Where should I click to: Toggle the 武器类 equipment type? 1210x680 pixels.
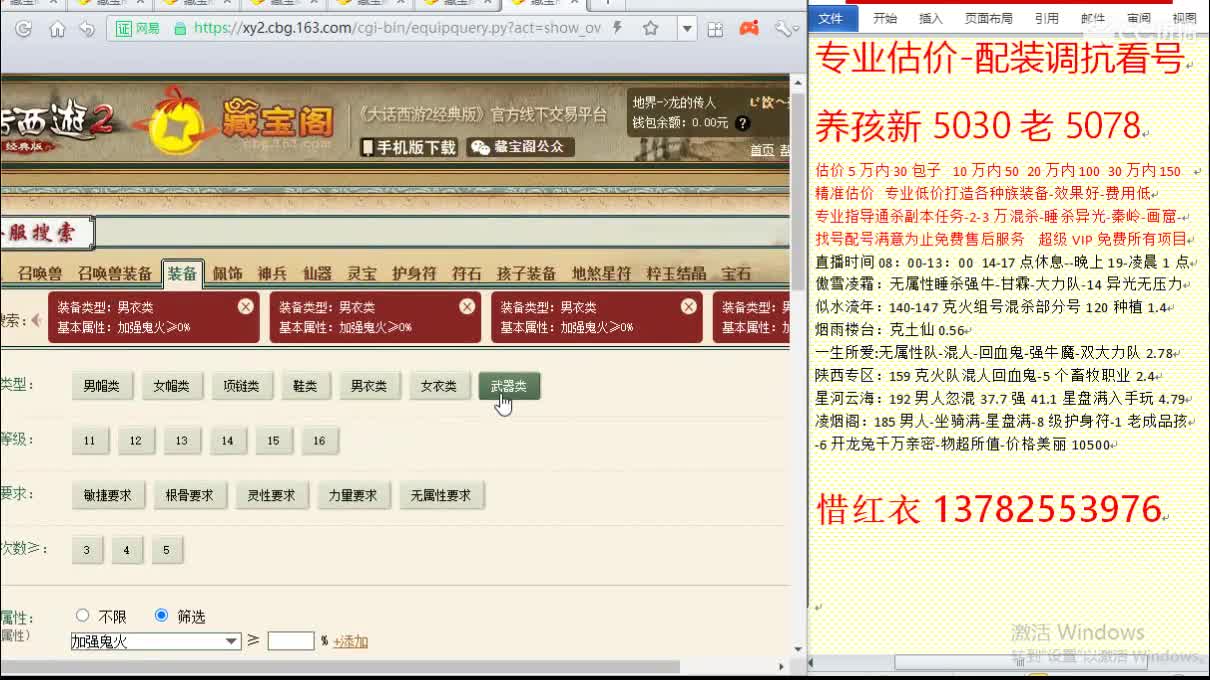pos(509,386)
